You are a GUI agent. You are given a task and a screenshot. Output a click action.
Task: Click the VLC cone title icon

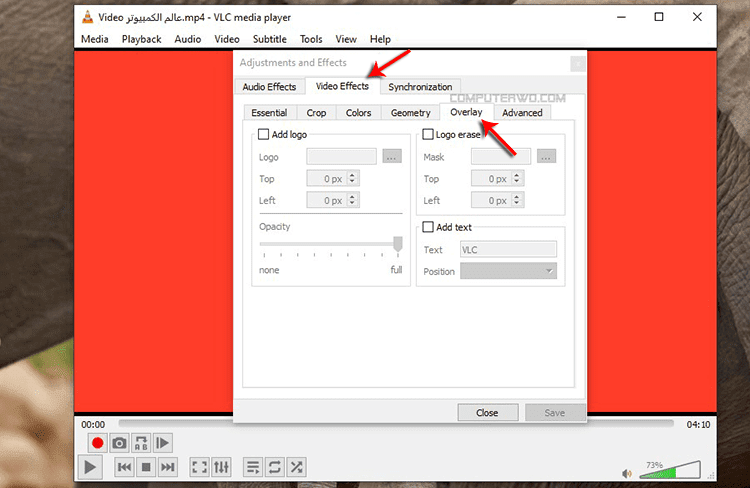click(87, 17)
